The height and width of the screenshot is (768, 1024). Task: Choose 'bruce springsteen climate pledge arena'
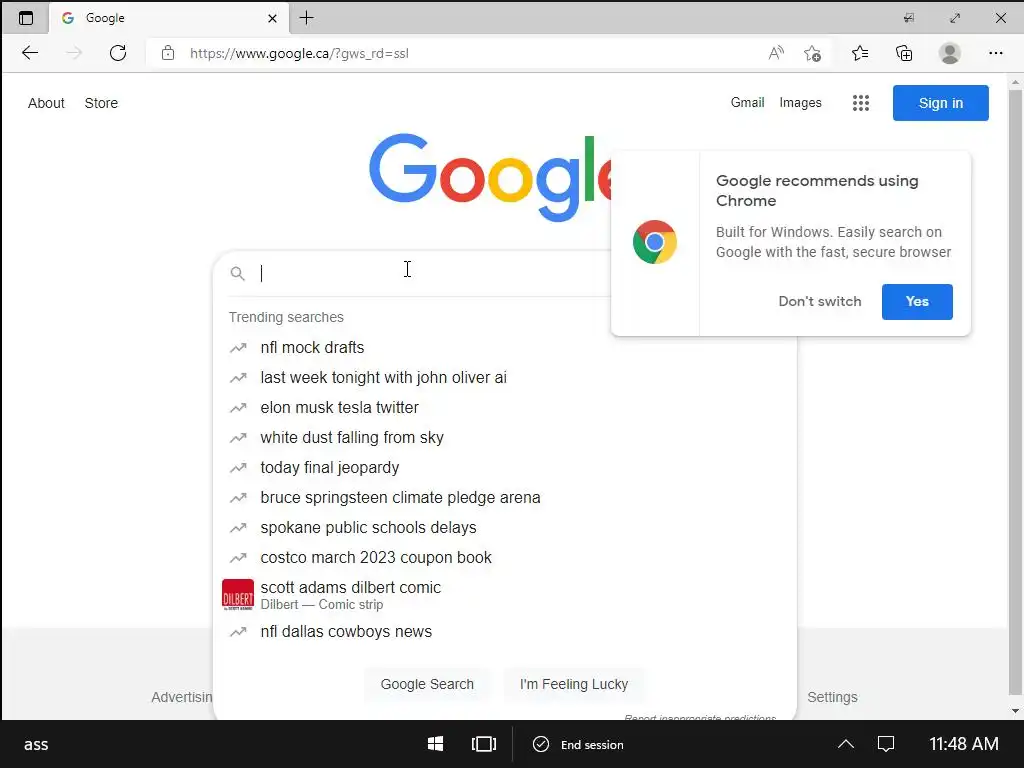[x=504, y=498]
